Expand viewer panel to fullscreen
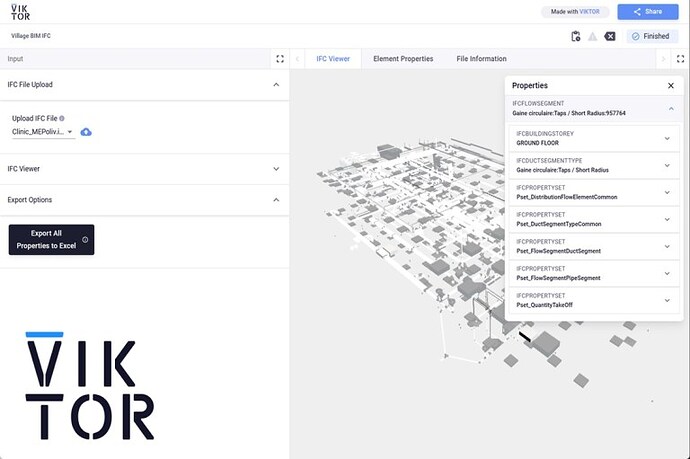This screenshot has height=459, width=690. pos(680,59)
